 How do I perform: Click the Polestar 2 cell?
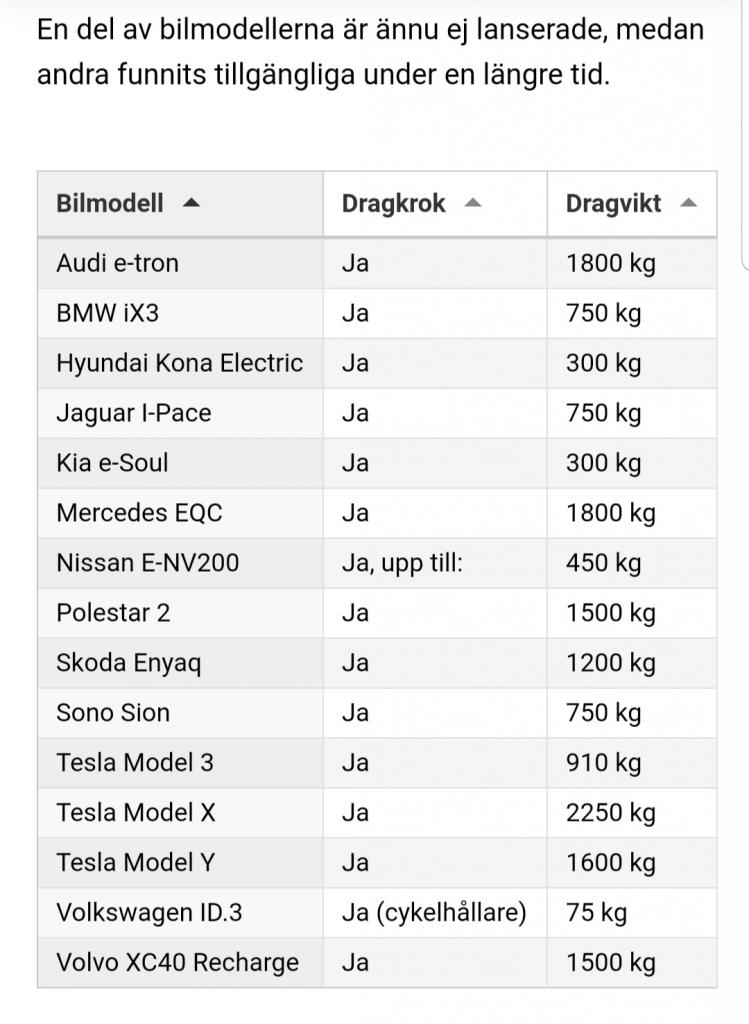[x=180, y=613]
